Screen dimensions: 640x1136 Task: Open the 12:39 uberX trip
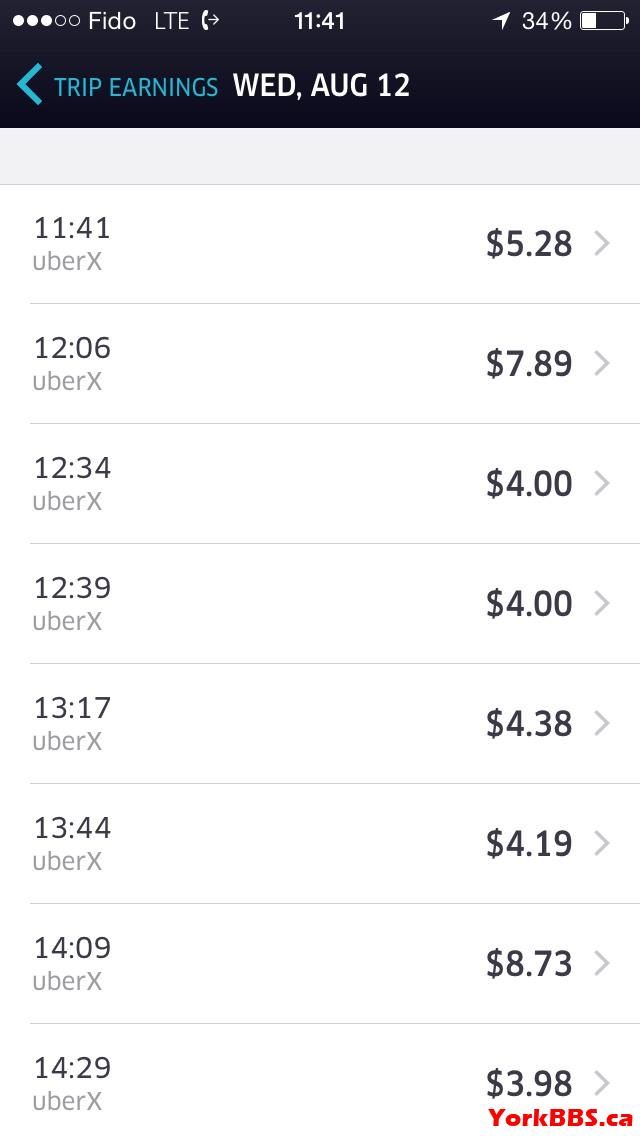320,604
